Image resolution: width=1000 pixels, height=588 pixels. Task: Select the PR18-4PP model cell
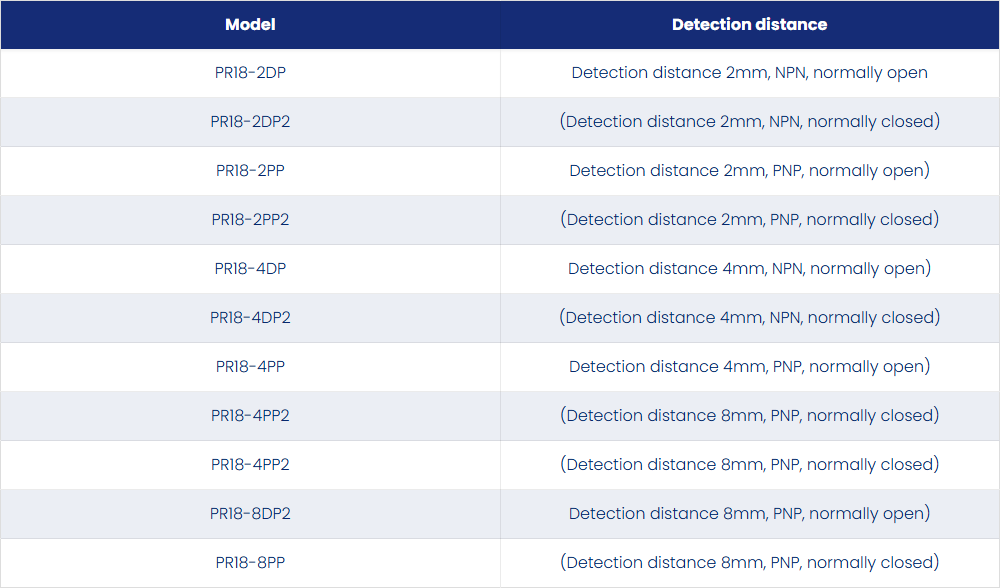pyautogui.click(x=250, y=367)
